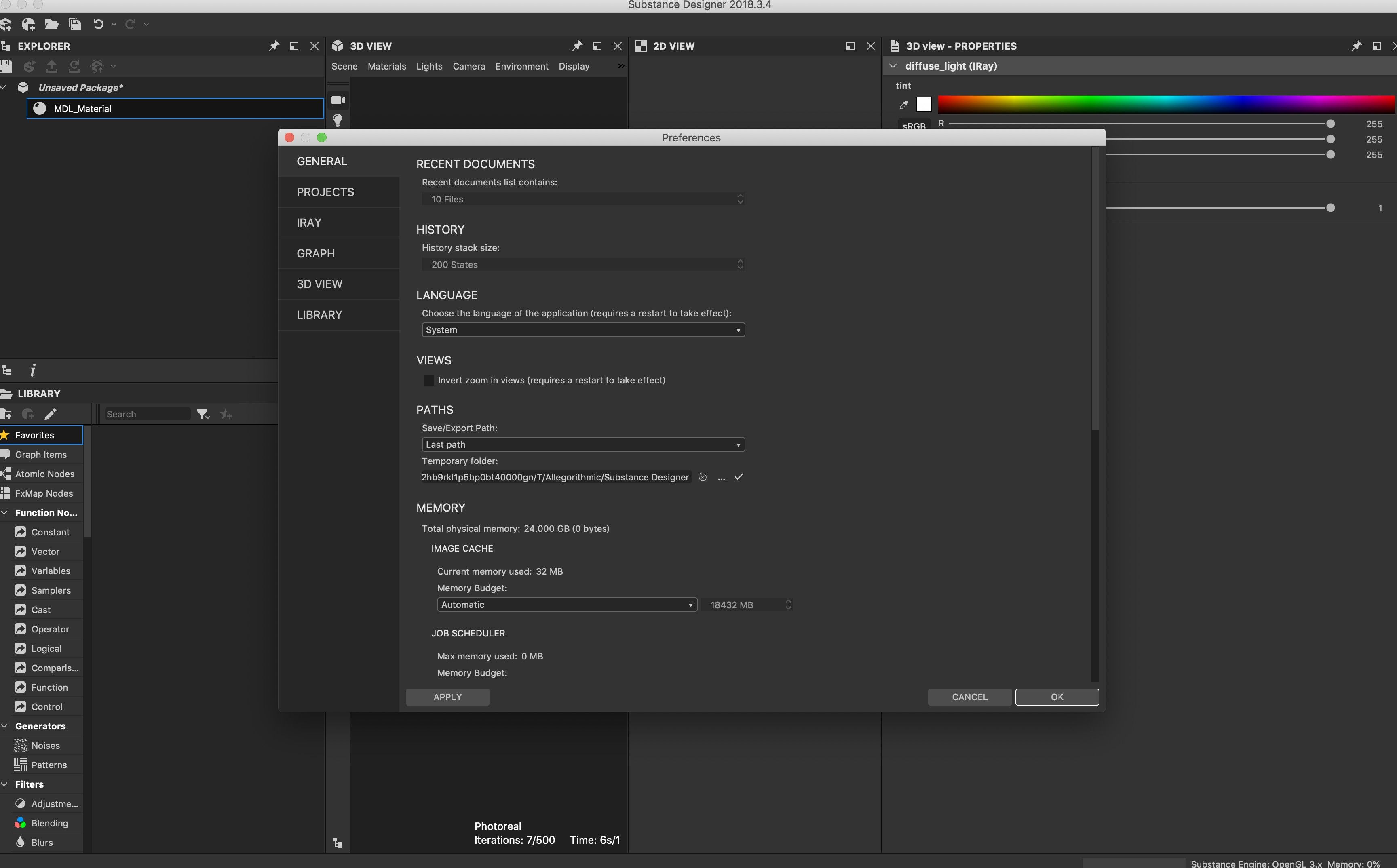Collapse the Unsaved Package tree node
This screenshot has height=868, width=1397.
click(x=4, y=87)
